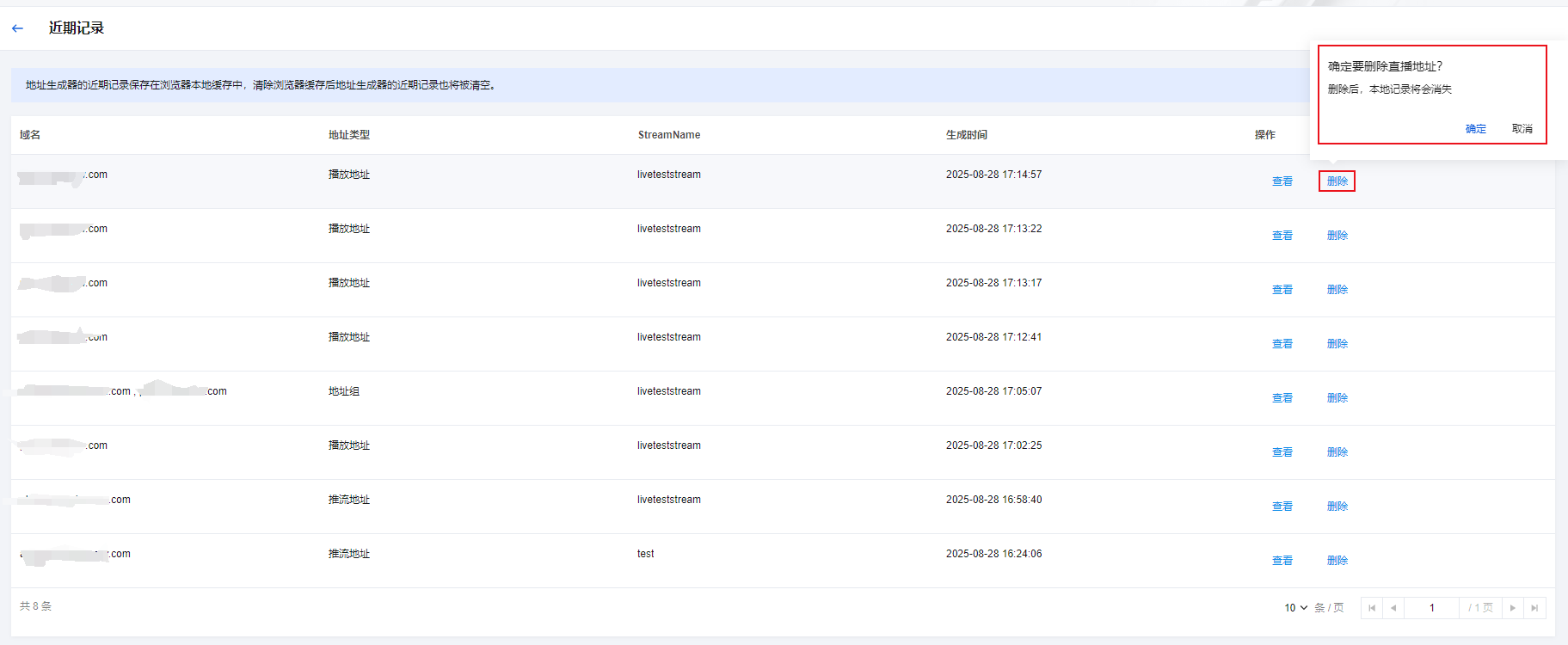Confirm deletion with the 确定 button
The image size is (1568, 645).
pyautogui.click(x=1475, y=129)
